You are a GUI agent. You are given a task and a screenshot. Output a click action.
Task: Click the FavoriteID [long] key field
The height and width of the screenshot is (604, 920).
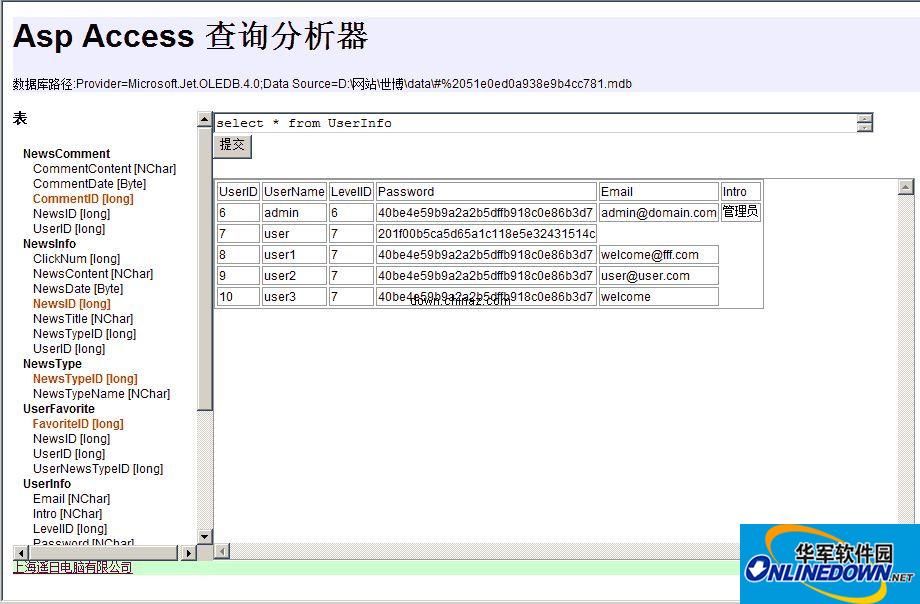[78, 424]
